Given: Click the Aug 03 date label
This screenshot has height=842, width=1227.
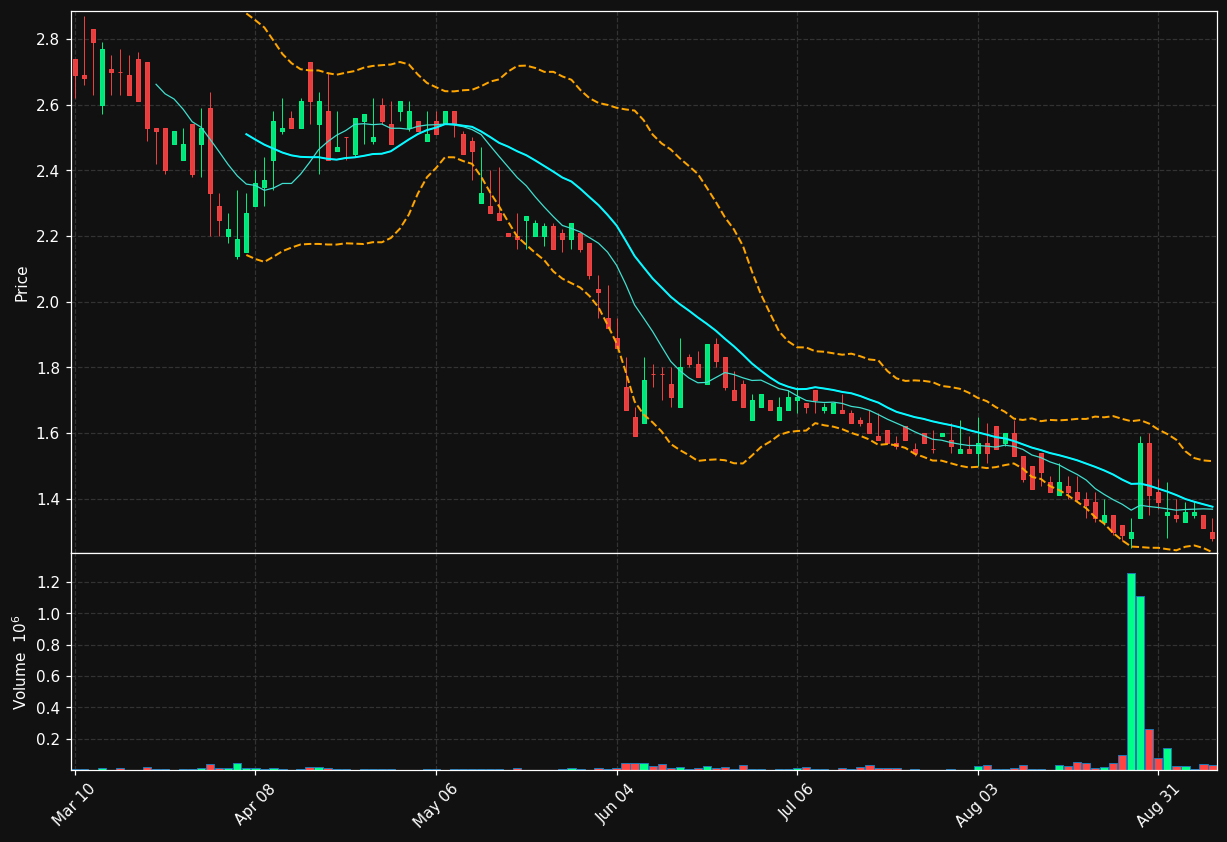Looking at the screenshot, I should [x=977, y=804].
